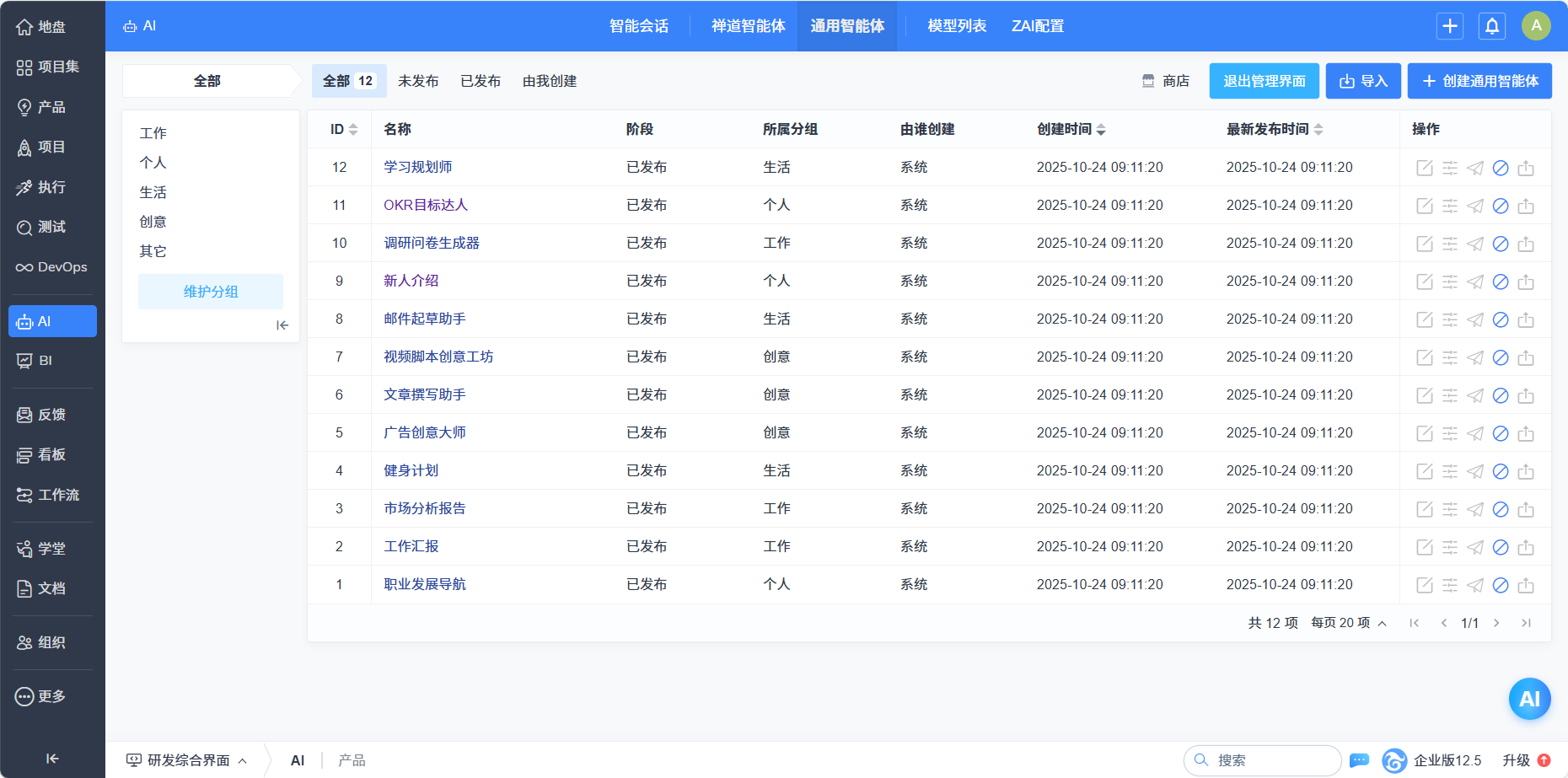Click the settings sliders icon for 邮件起草助手
The width and height of the screenshot is (1568, 778).
[x=1449, y=319]
